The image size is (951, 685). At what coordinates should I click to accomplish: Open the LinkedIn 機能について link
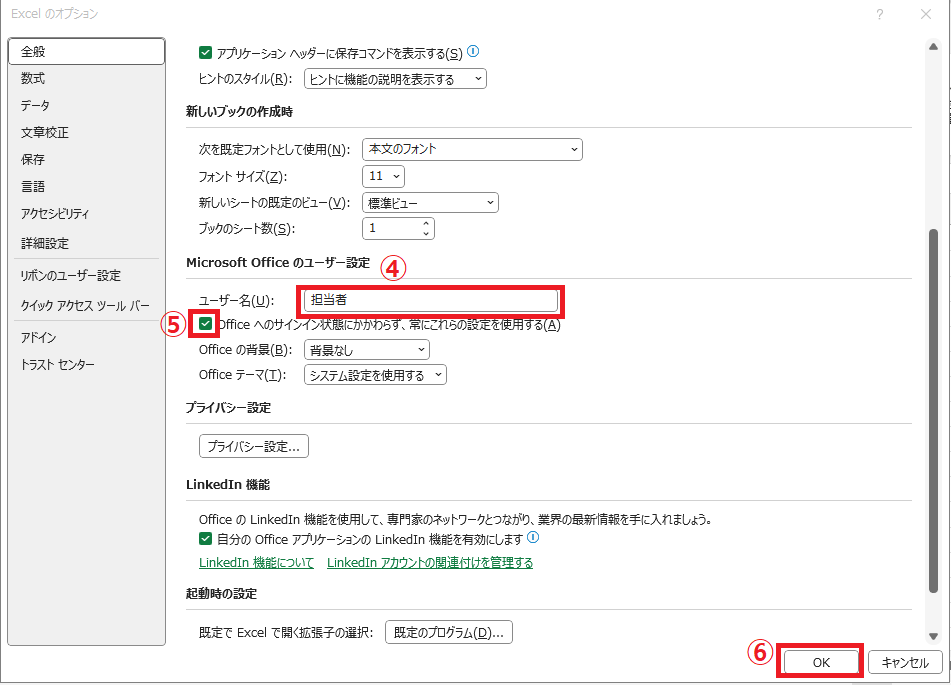point(257,562)
